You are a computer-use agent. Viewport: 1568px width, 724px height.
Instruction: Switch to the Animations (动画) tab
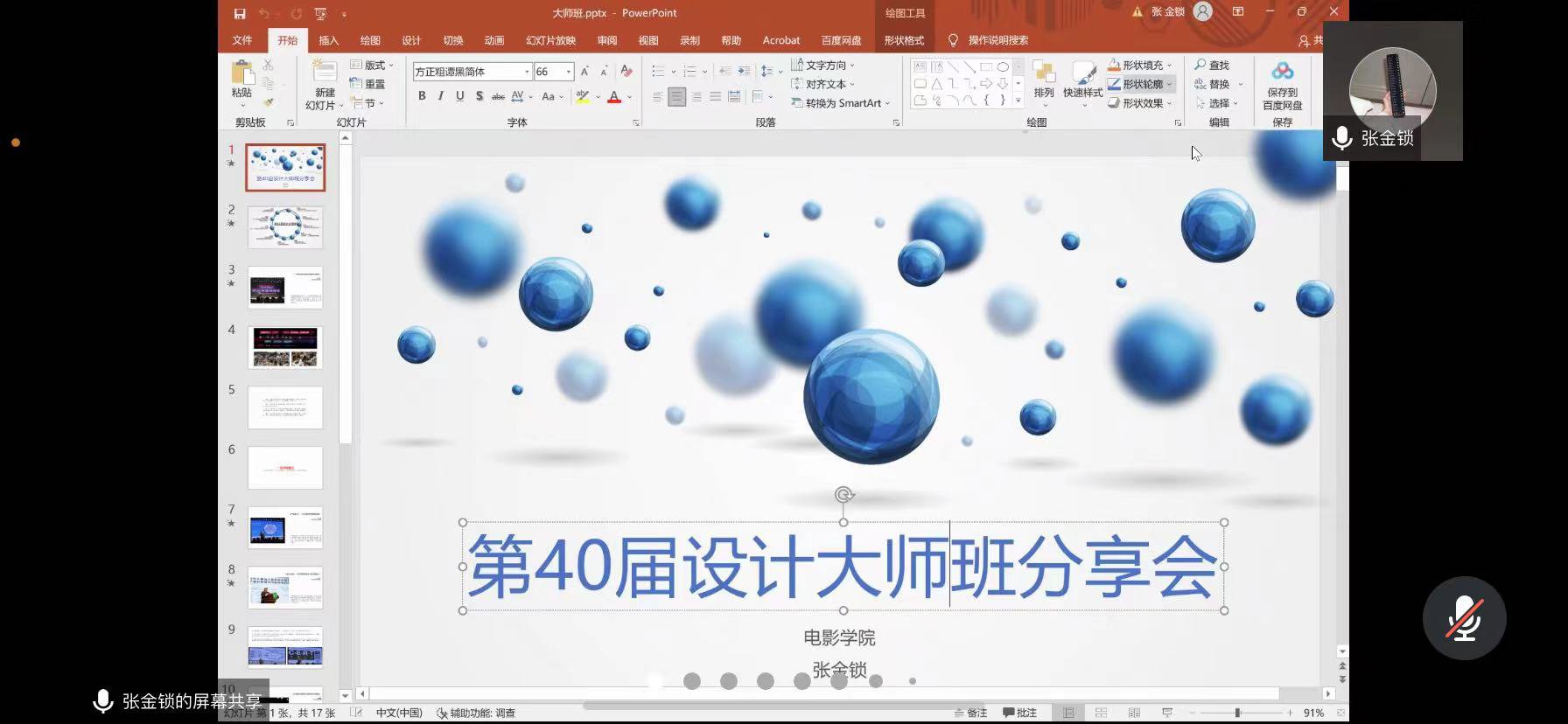[x=494, y=40]
